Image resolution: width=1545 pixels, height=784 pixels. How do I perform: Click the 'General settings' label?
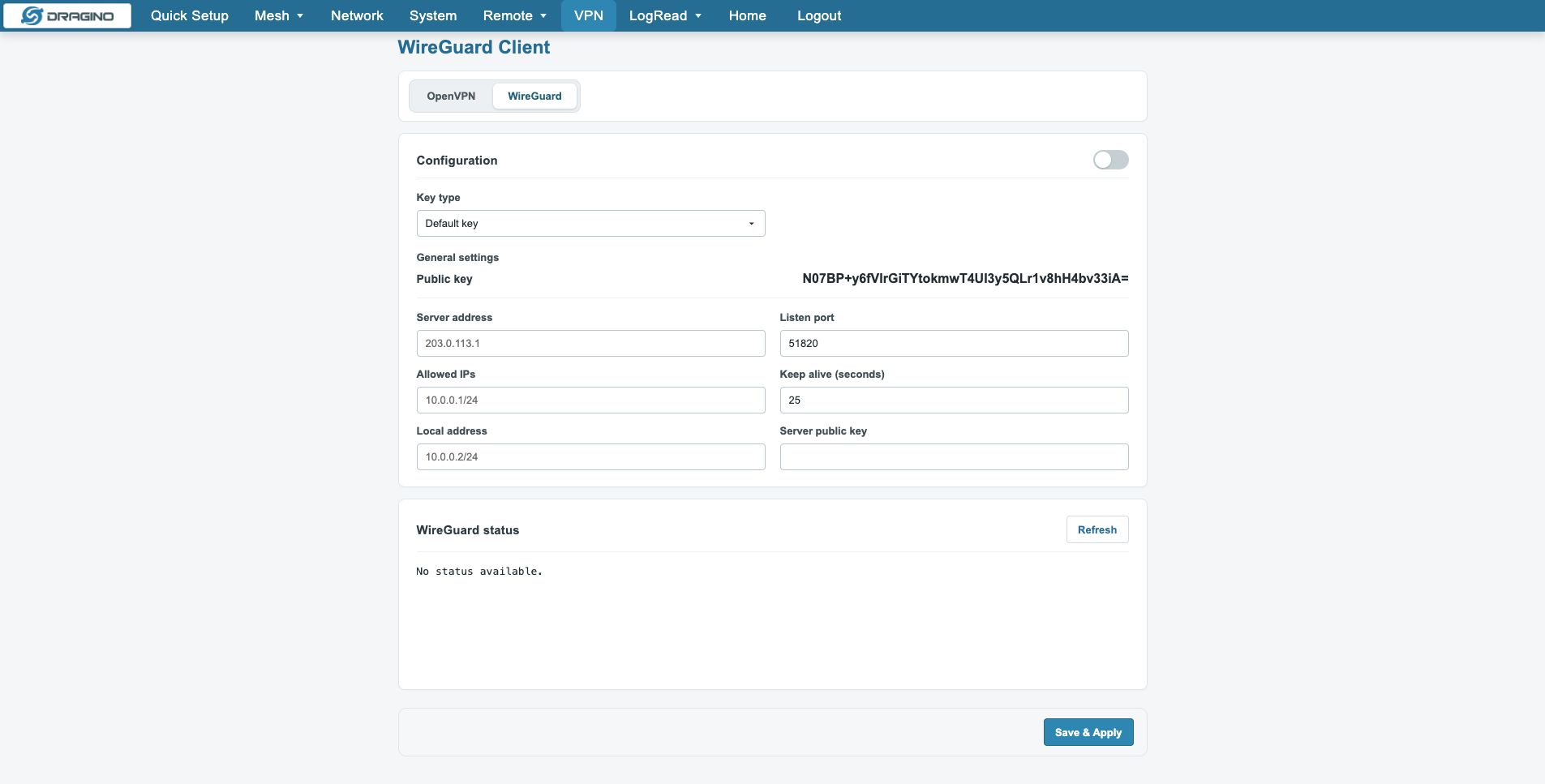pyautogui.click(x=457, y=257)
